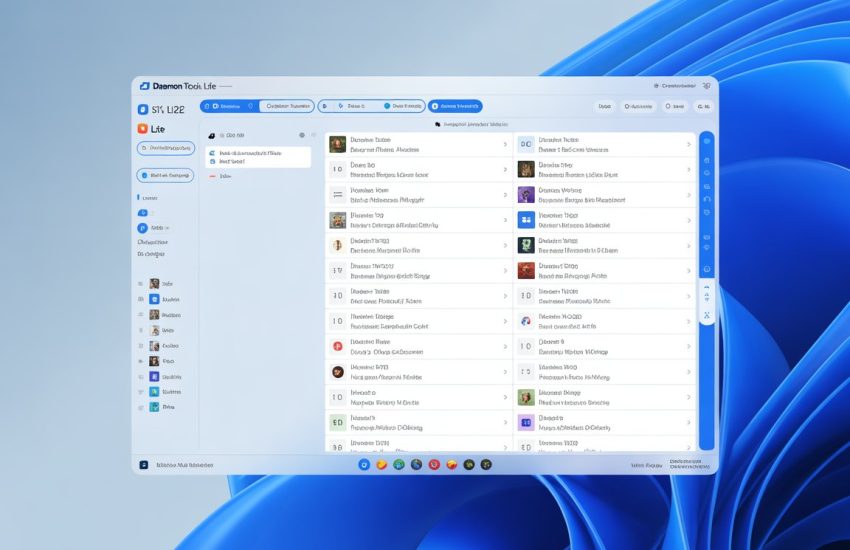Expand the chevron of the blue-red swirl icon row
850x550 pixels.
point(688,321)
